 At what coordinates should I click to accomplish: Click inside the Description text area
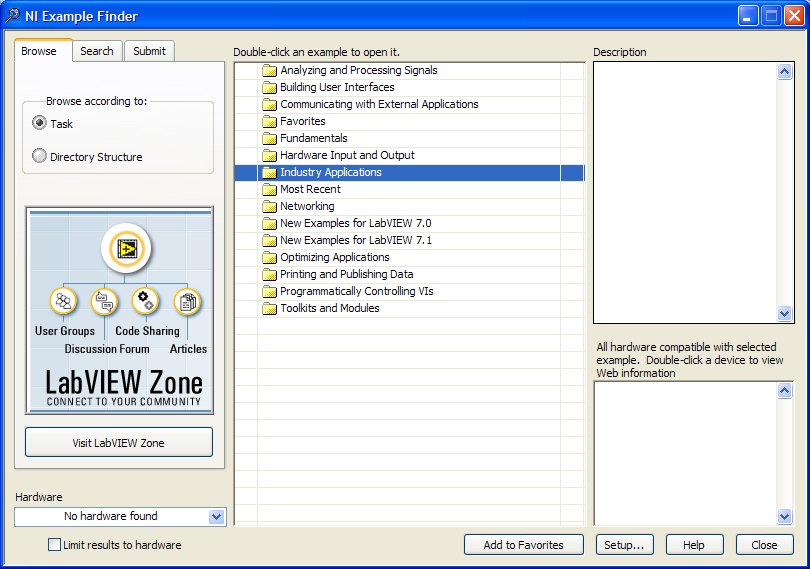click(685, 192)
